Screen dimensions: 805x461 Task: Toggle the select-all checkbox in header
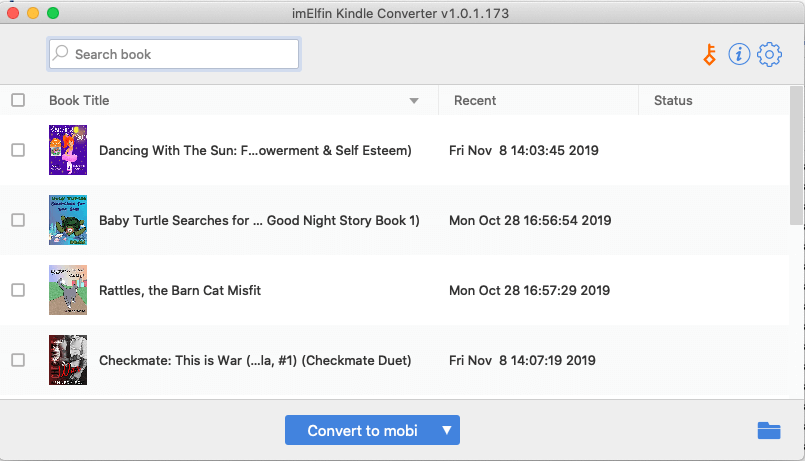click(18, 100)
